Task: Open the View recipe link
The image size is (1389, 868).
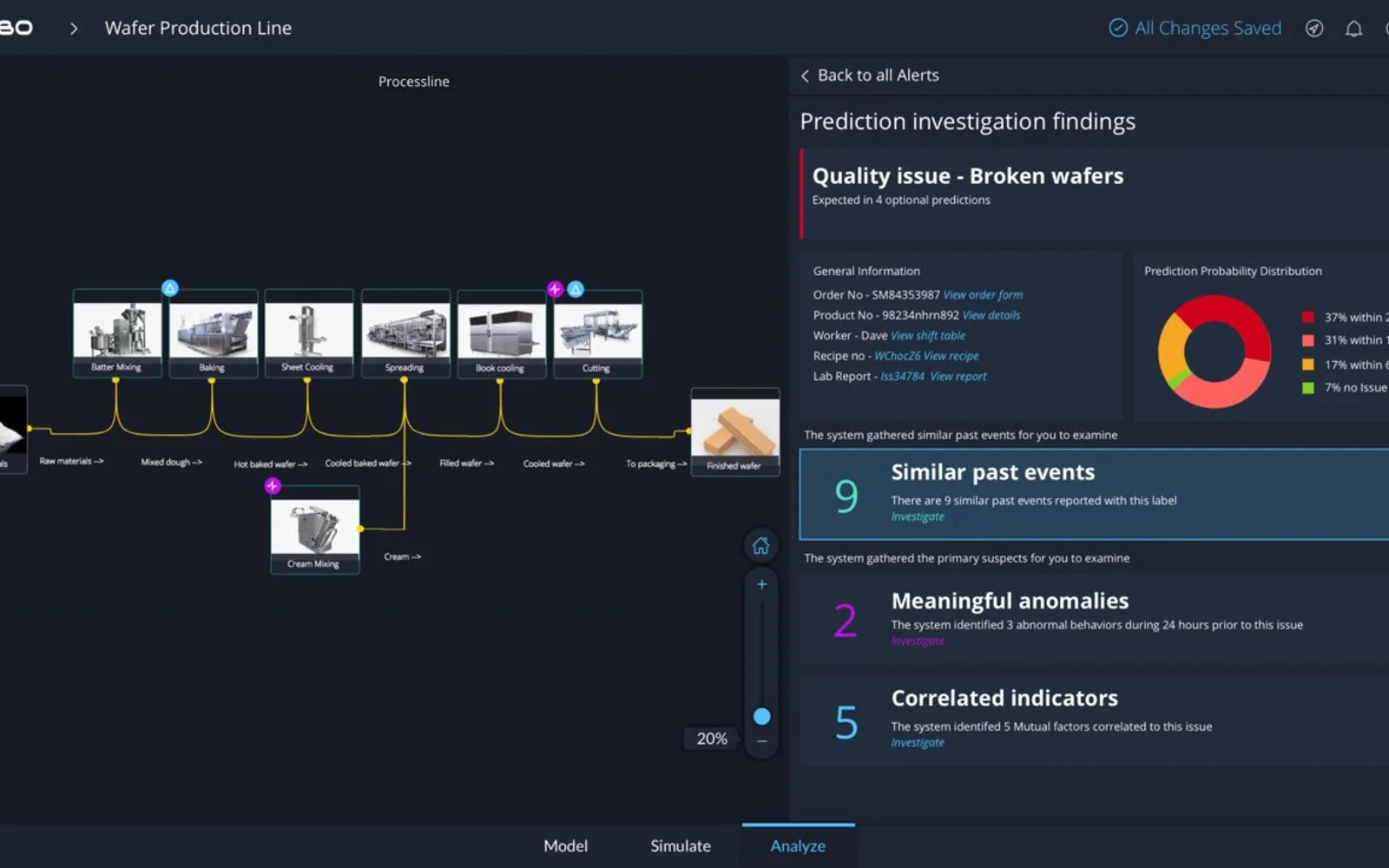Action: click(951, 356)
